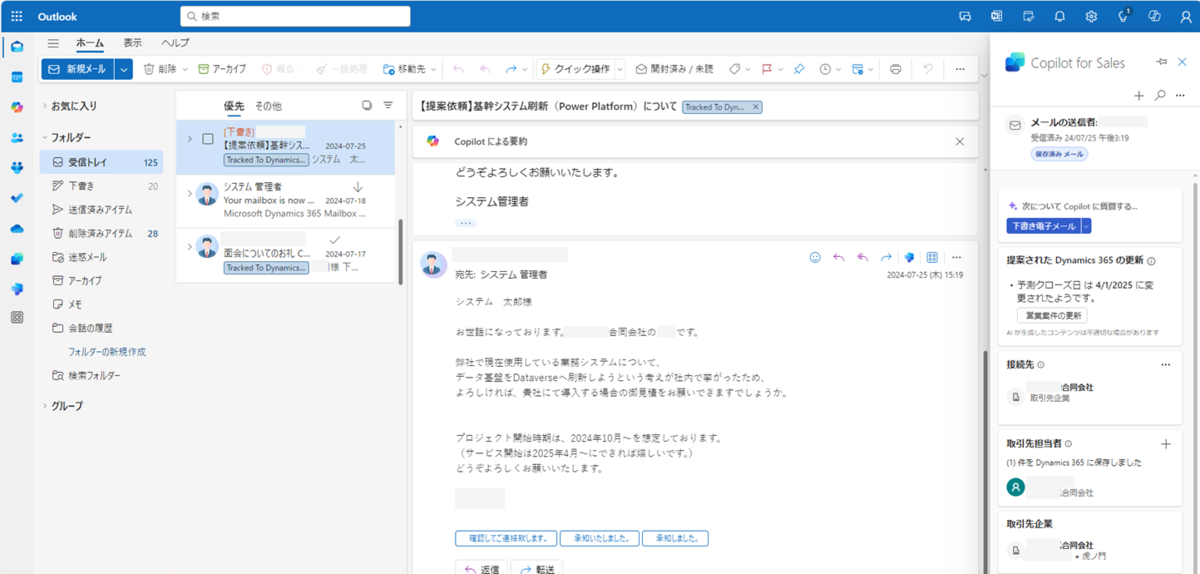Open dropdown arrow next to 新規メール
The height and width of the screenshot is (574, 1200).
coord(124,69)
